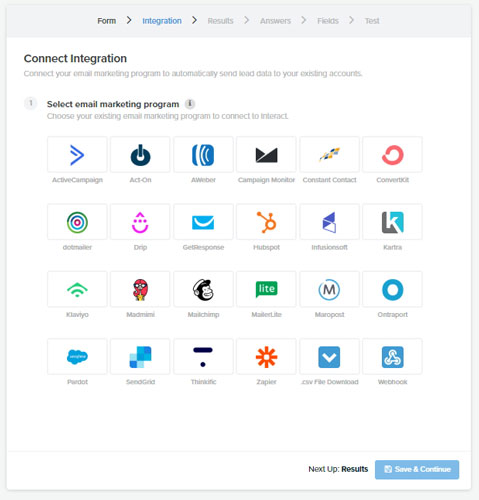Click the Save & Continue button
The image size is (479, 500).
(x=417, y=469)
